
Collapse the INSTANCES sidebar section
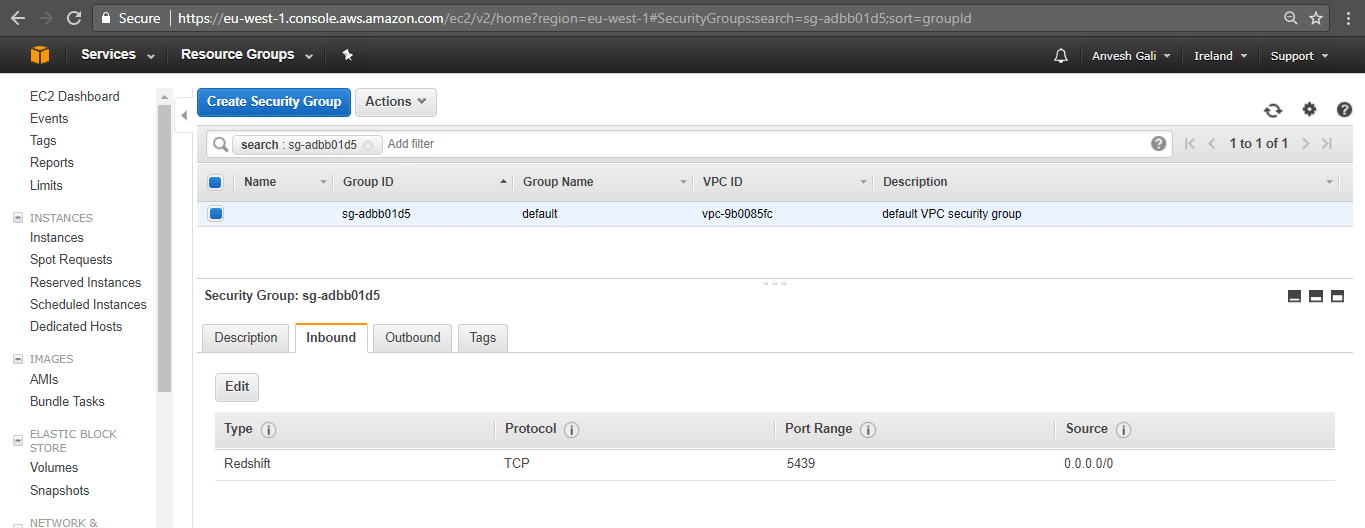[x=17, y=218]
